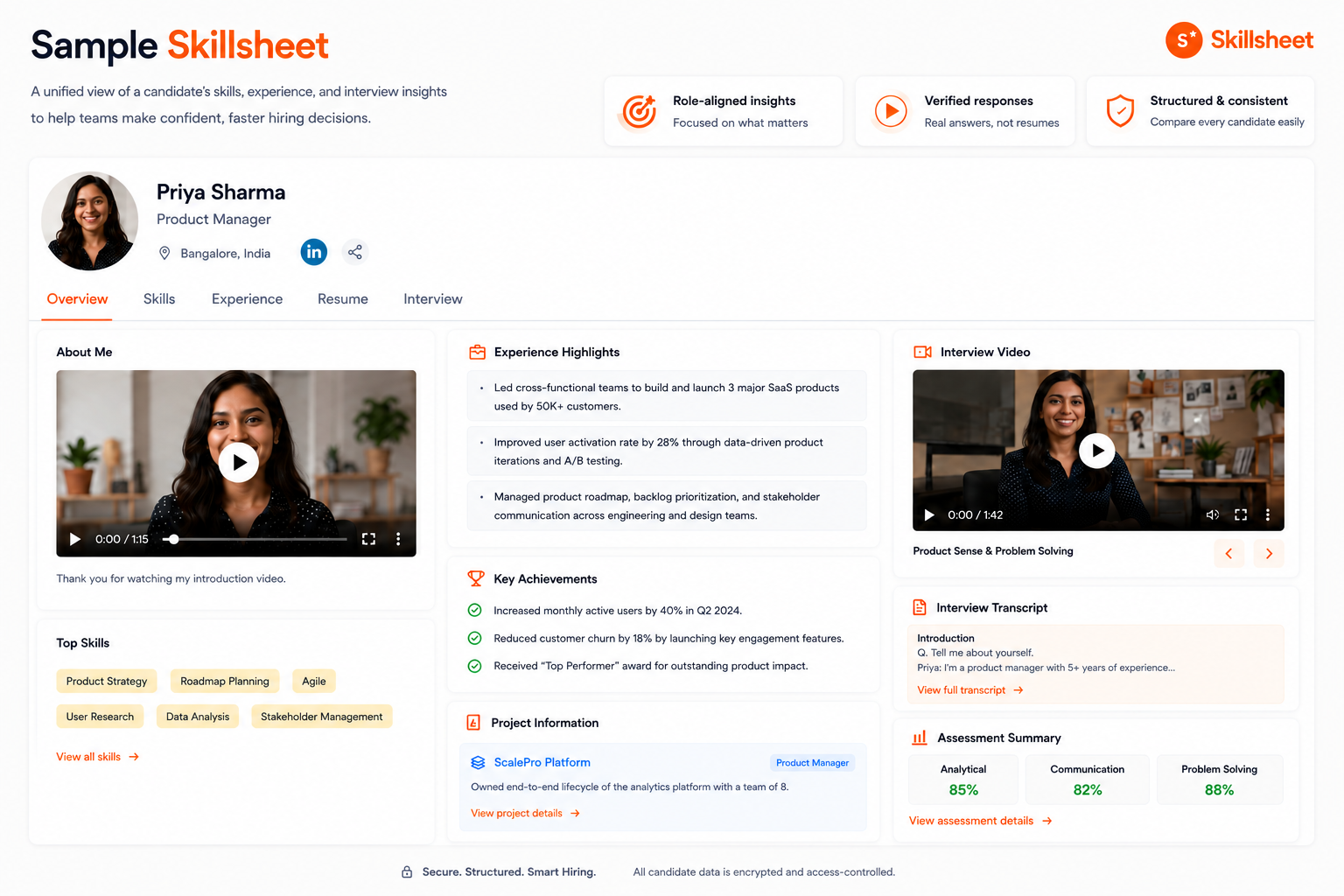Go to previous interview video clip

pyautogui.click(x=1228, y=553)
